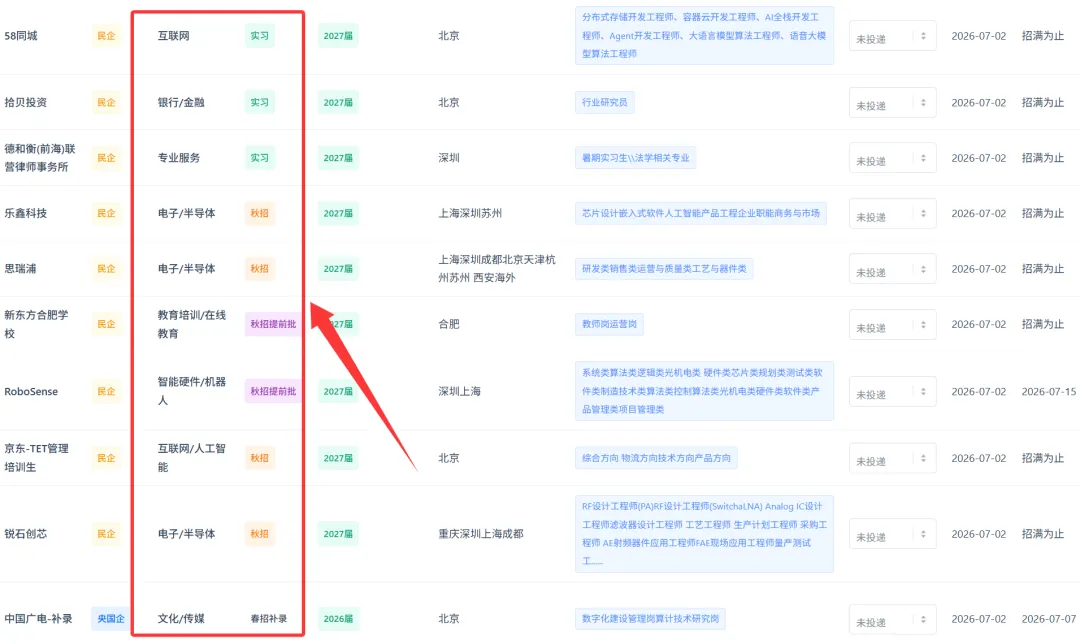
Task: Click the 2027届 tag in the 58同城 row
Action: click(338, 36)
